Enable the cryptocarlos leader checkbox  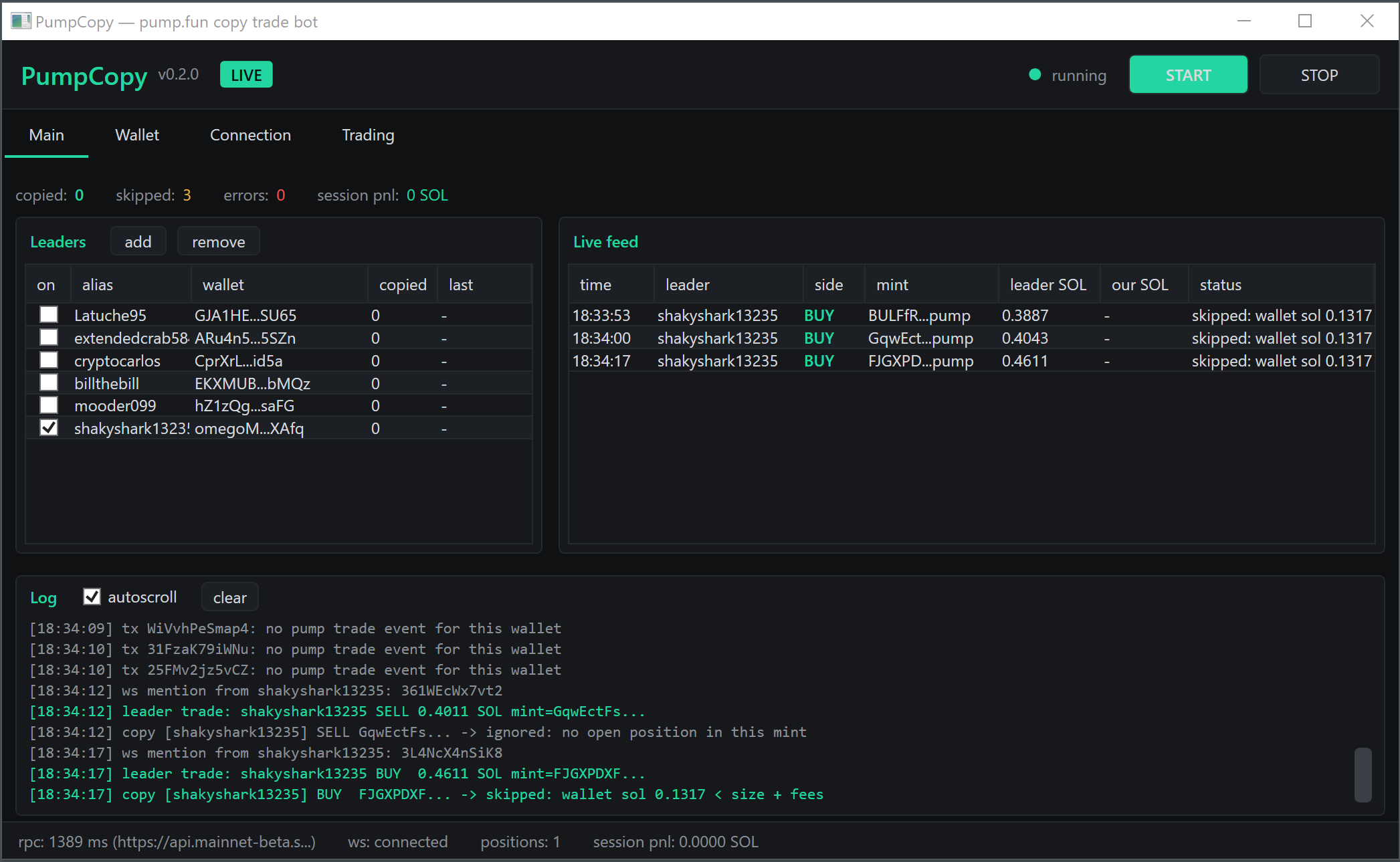pyautogui.click(x=49, y=360)
